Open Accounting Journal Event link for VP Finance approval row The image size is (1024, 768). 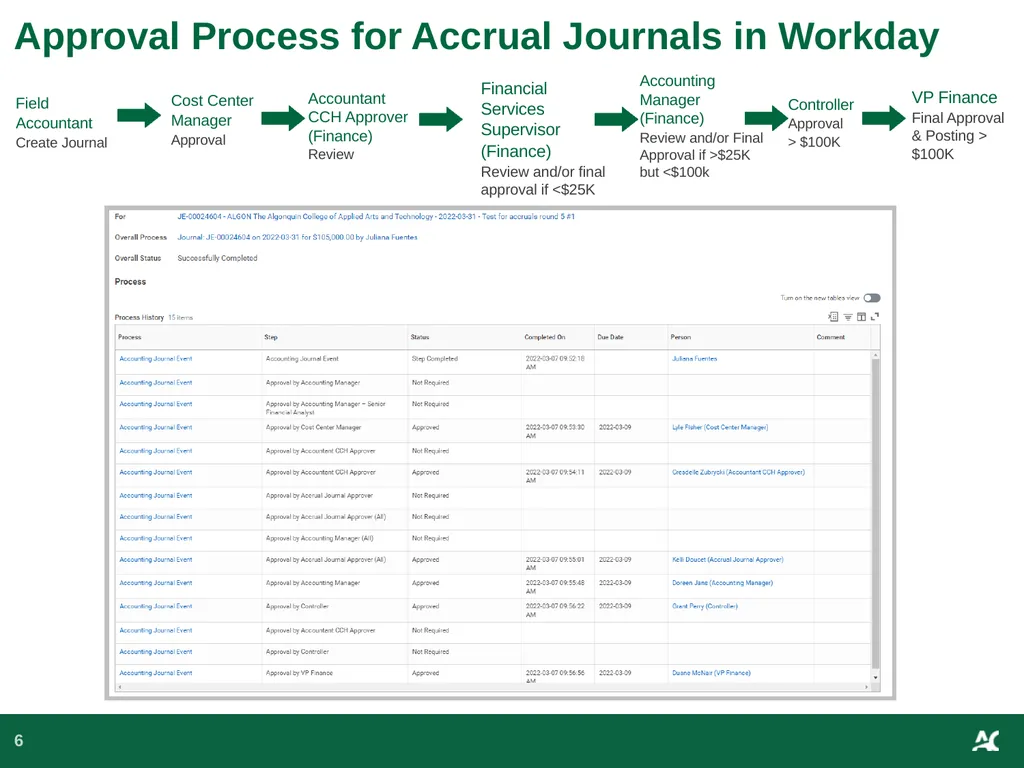click(155, 673)
